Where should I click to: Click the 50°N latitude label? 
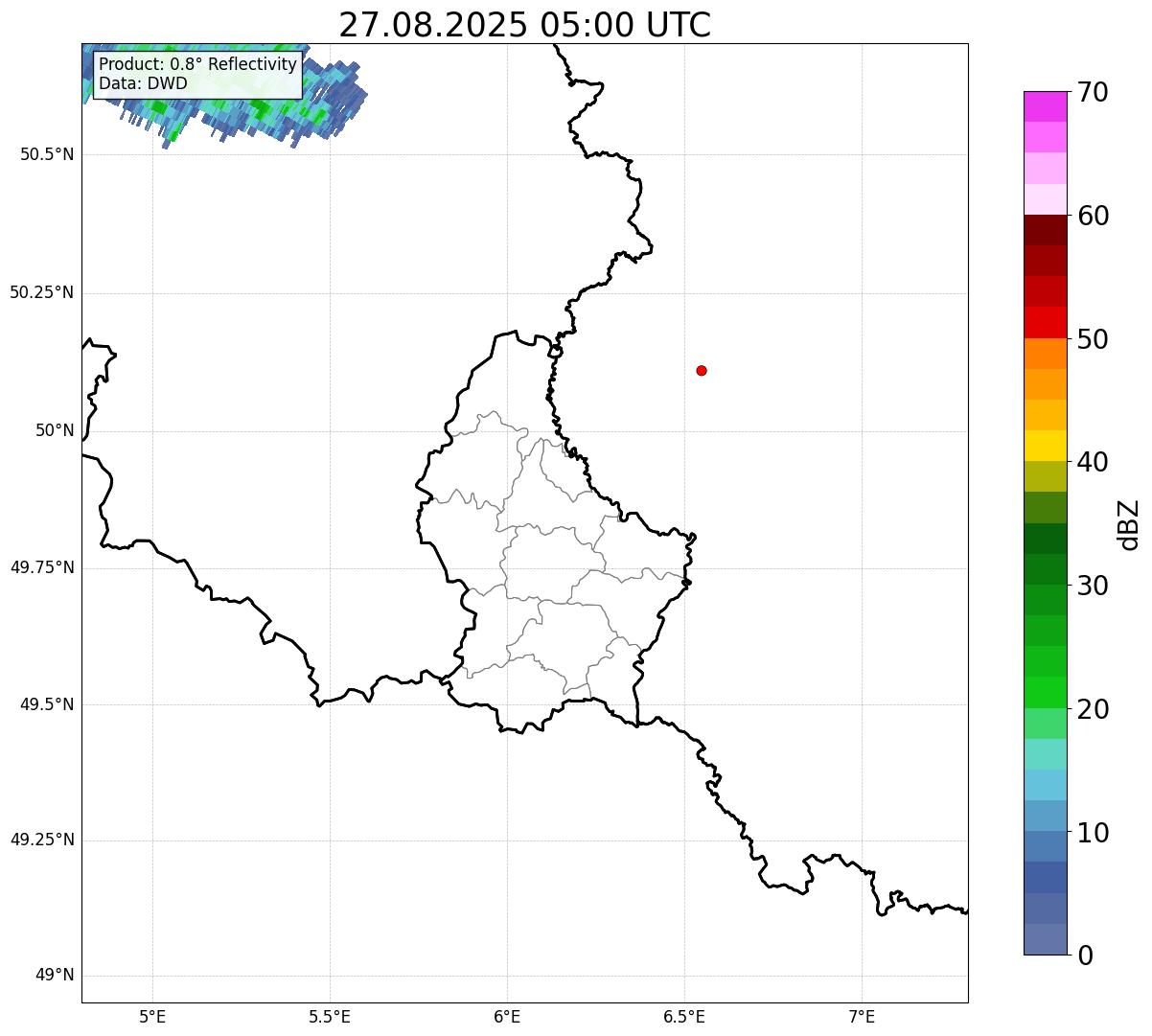(x=55, y=430)
